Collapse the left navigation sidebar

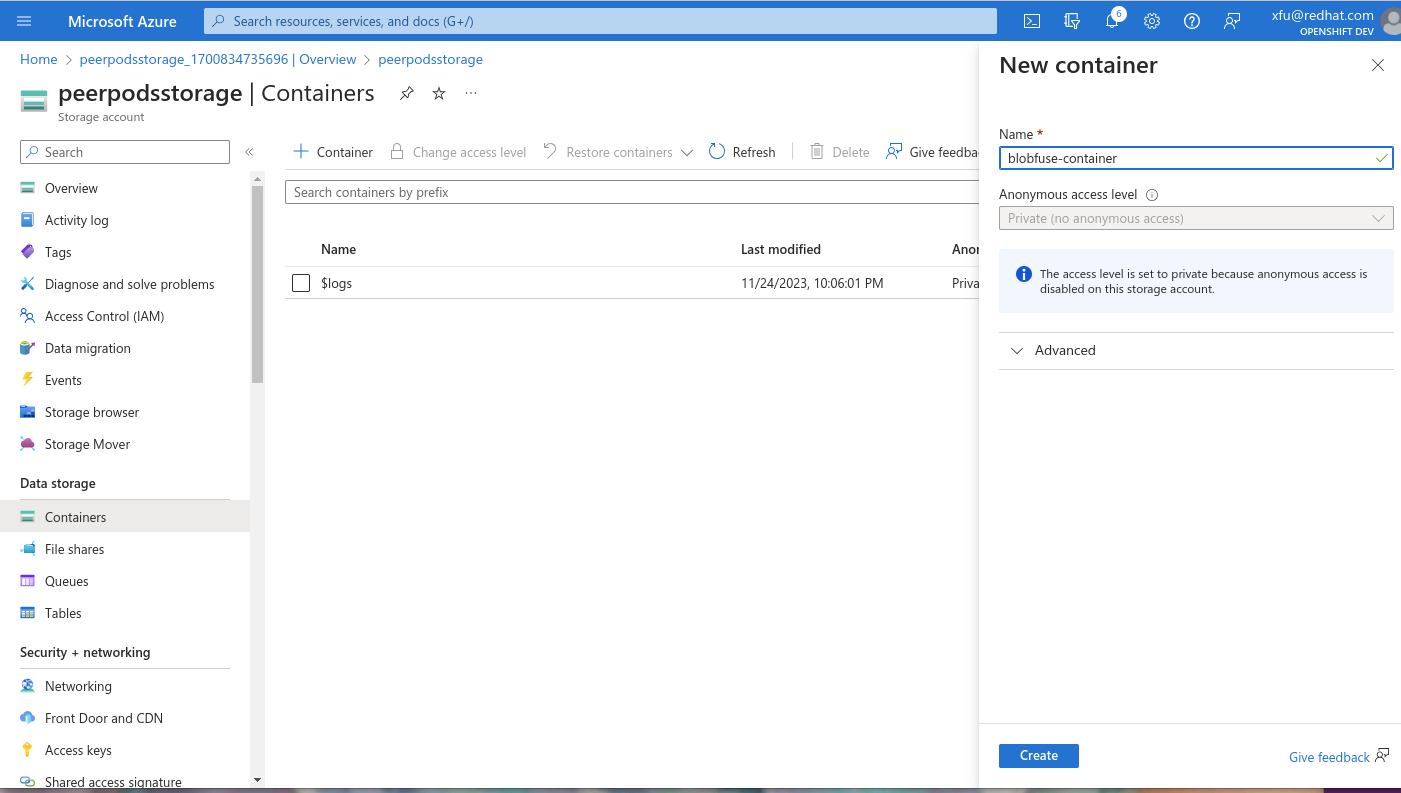(249, 152)
